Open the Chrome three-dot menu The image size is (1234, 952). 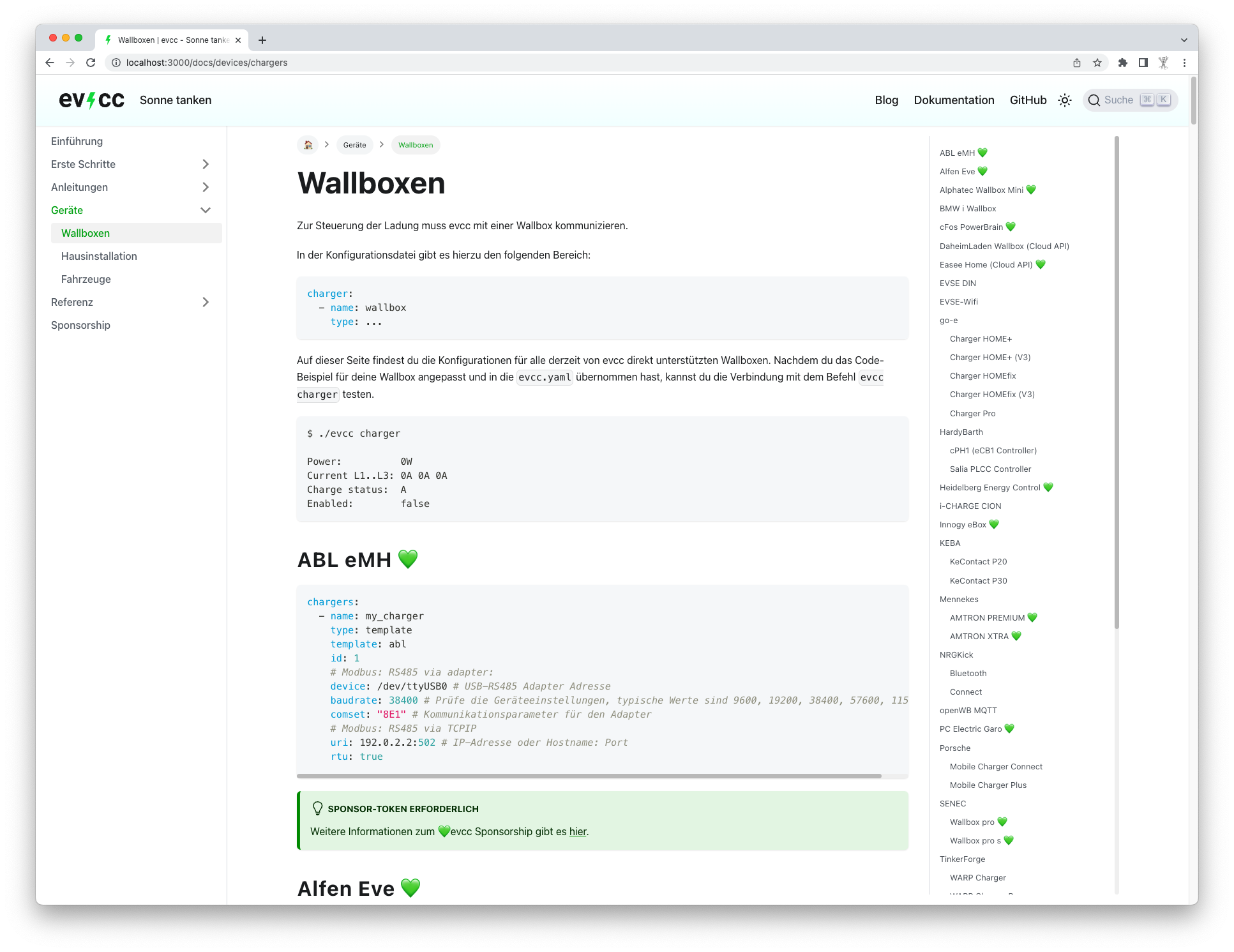click(x=1184, y=63)
